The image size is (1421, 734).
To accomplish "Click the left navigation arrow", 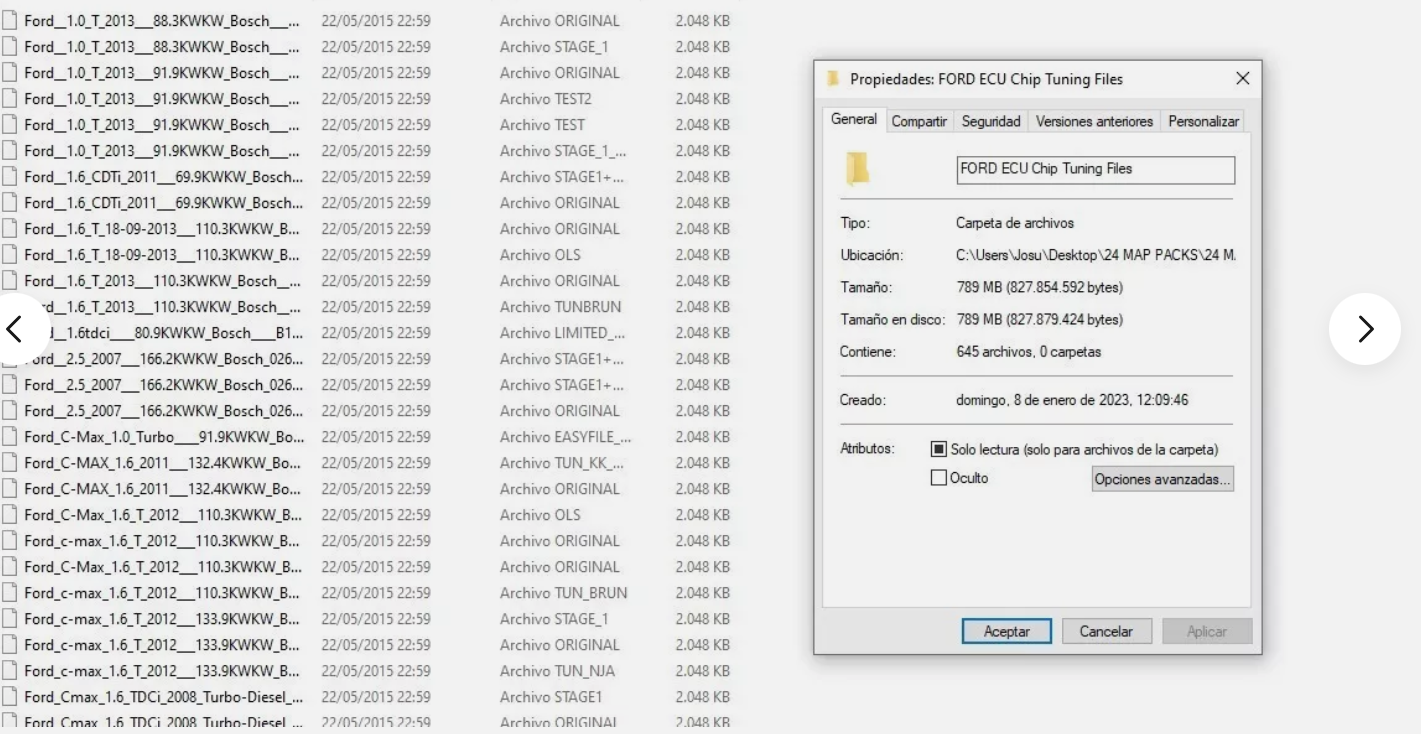I will [14, 328].
